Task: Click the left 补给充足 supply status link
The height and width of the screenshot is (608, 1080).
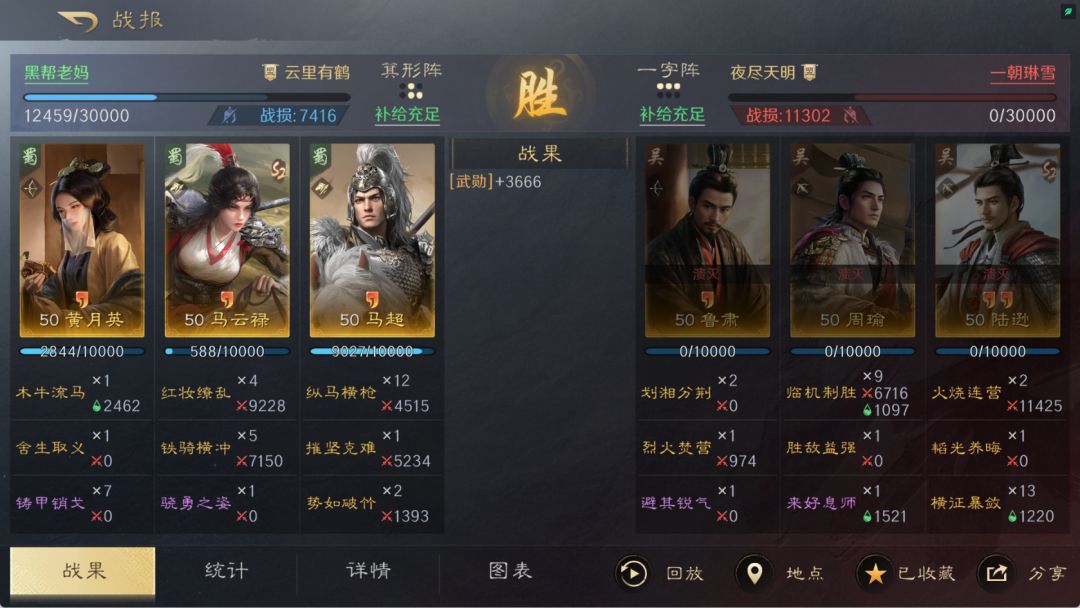Action: click(407, 115)
